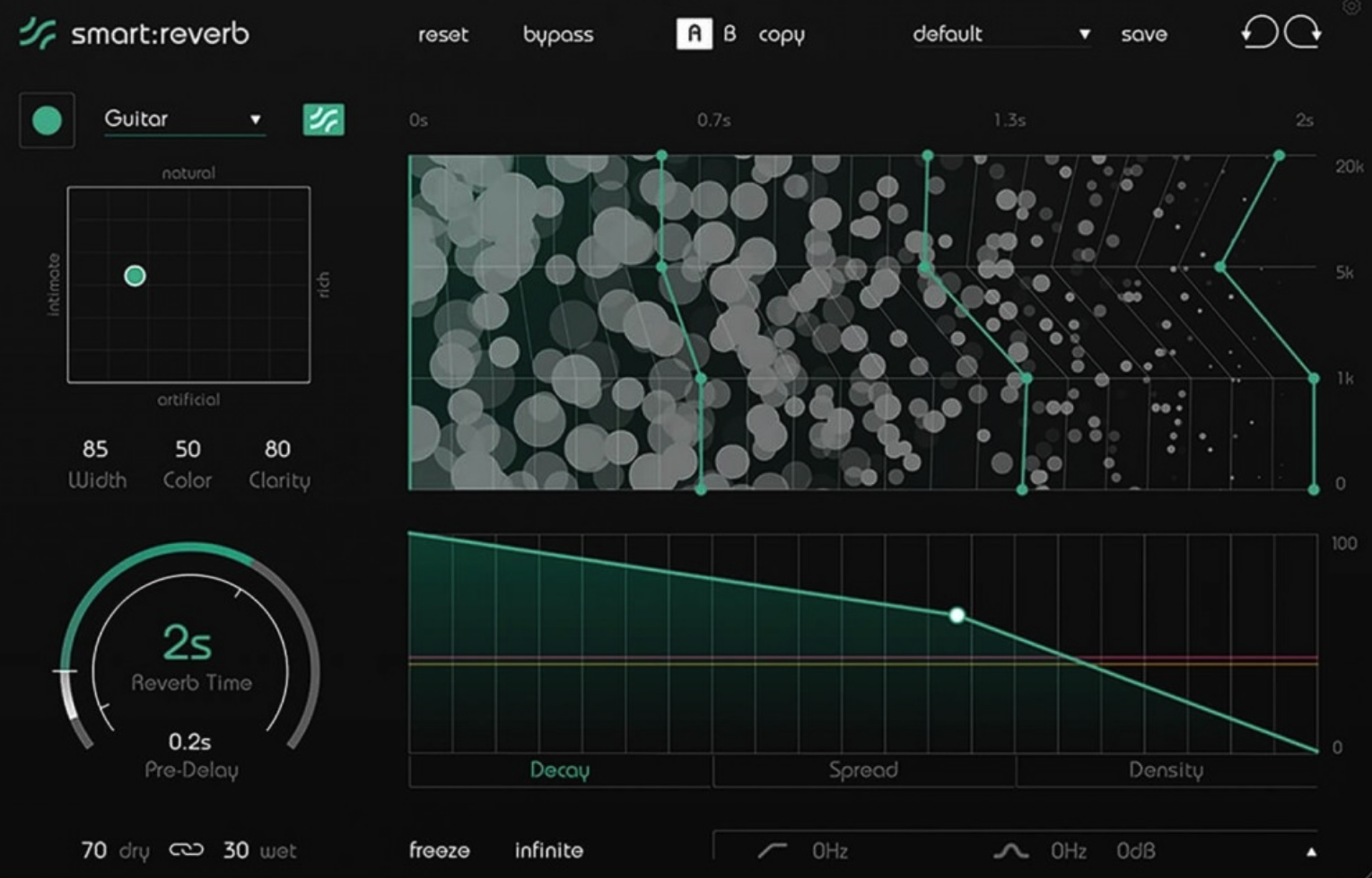The width and height of the screenshot is (1372, 878).
Task: Toggle infinite reverb
Action: [548, 850]
